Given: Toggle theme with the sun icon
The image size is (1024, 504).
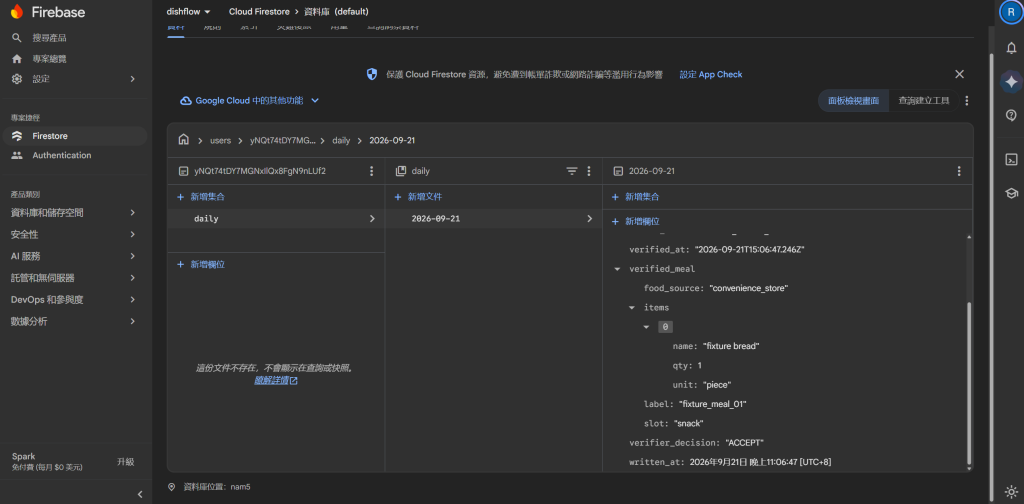Looking at the screenshot, I should click(x=1012, y=492).
